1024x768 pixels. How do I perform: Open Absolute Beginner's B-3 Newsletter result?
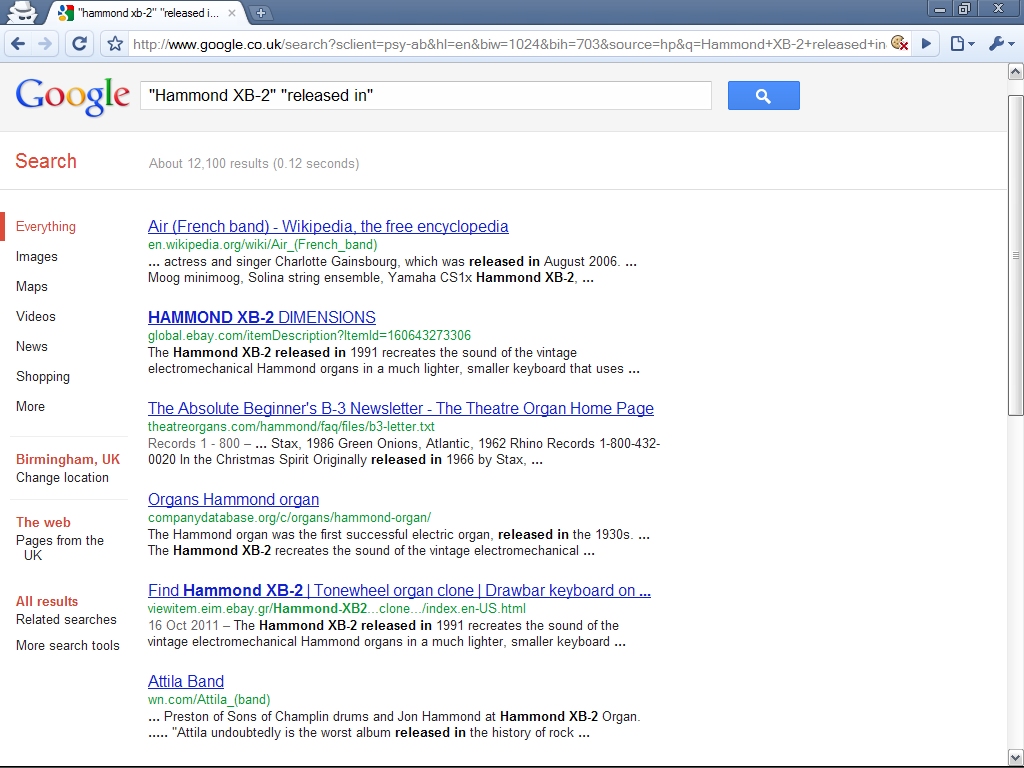point(400,408)
